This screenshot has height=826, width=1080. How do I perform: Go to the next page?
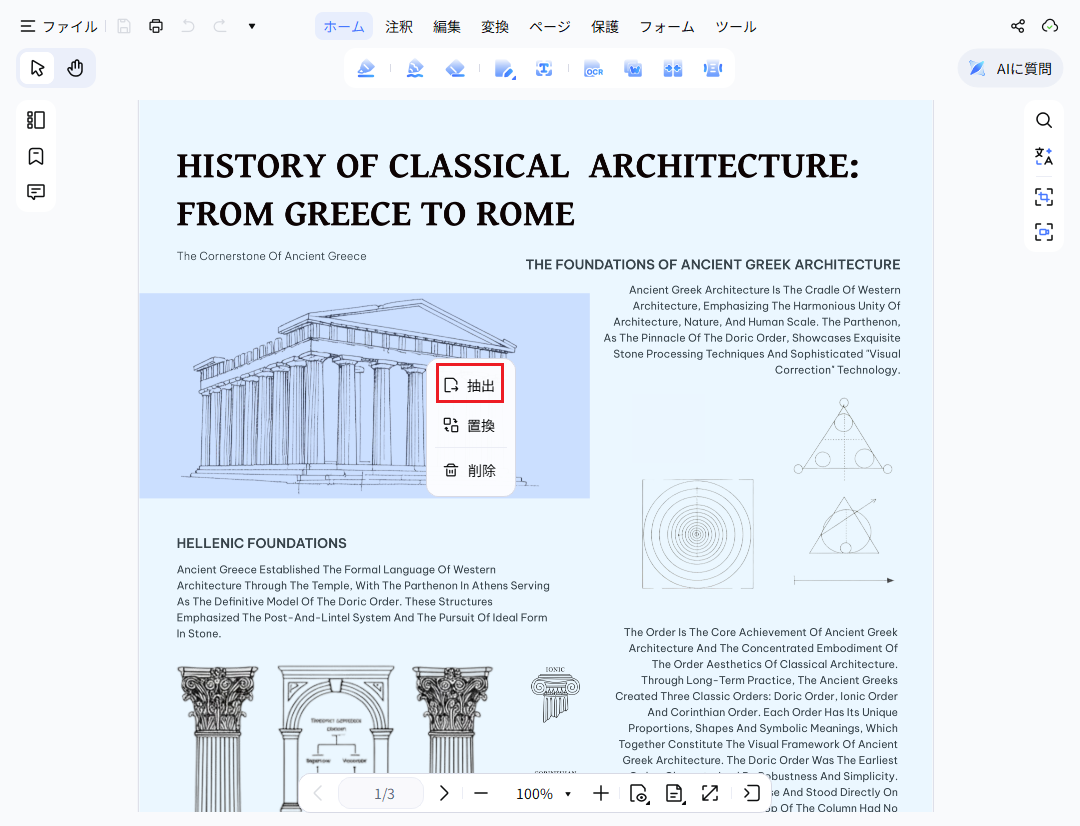pos(444,794)
